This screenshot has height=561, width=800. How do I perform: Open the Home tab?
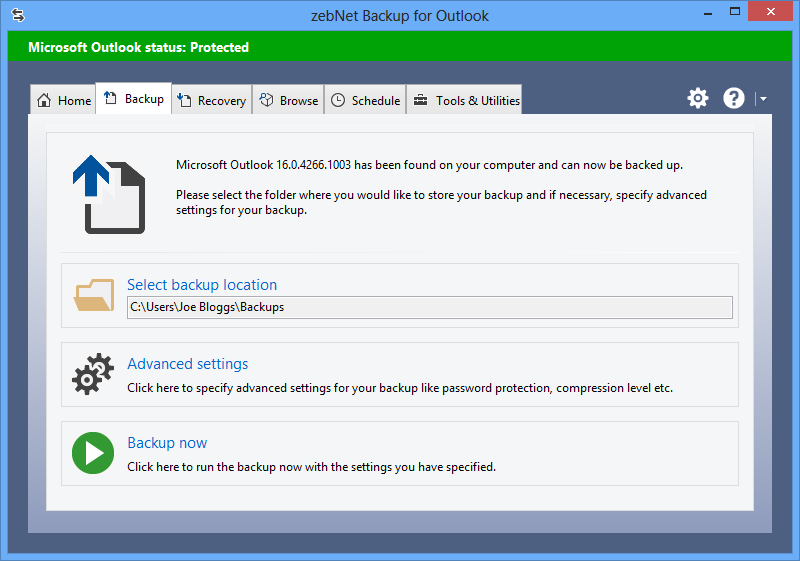pos(63,100)
